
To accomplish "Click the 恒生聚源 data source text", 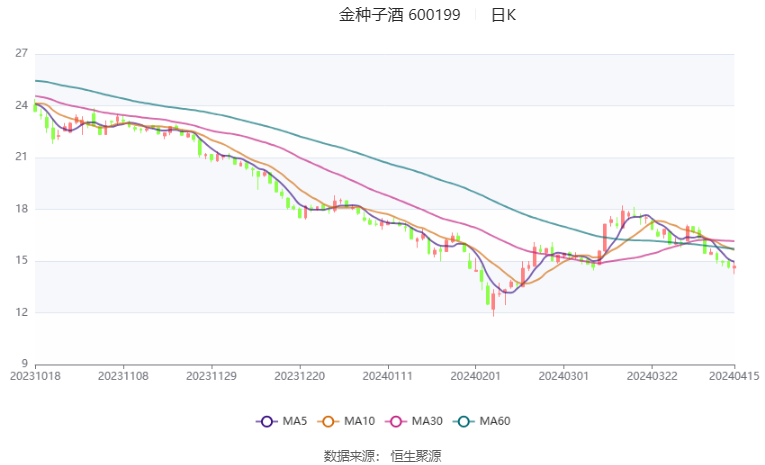I will 416,456.
